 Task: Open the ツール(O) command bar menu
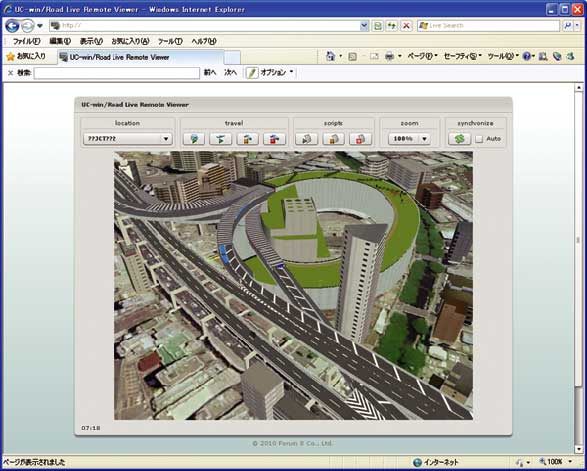click(503, 57)
